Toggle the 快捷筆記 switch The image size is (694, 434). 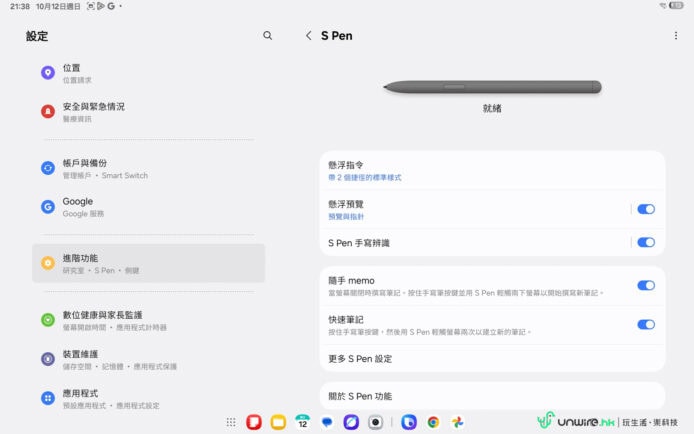646,324
